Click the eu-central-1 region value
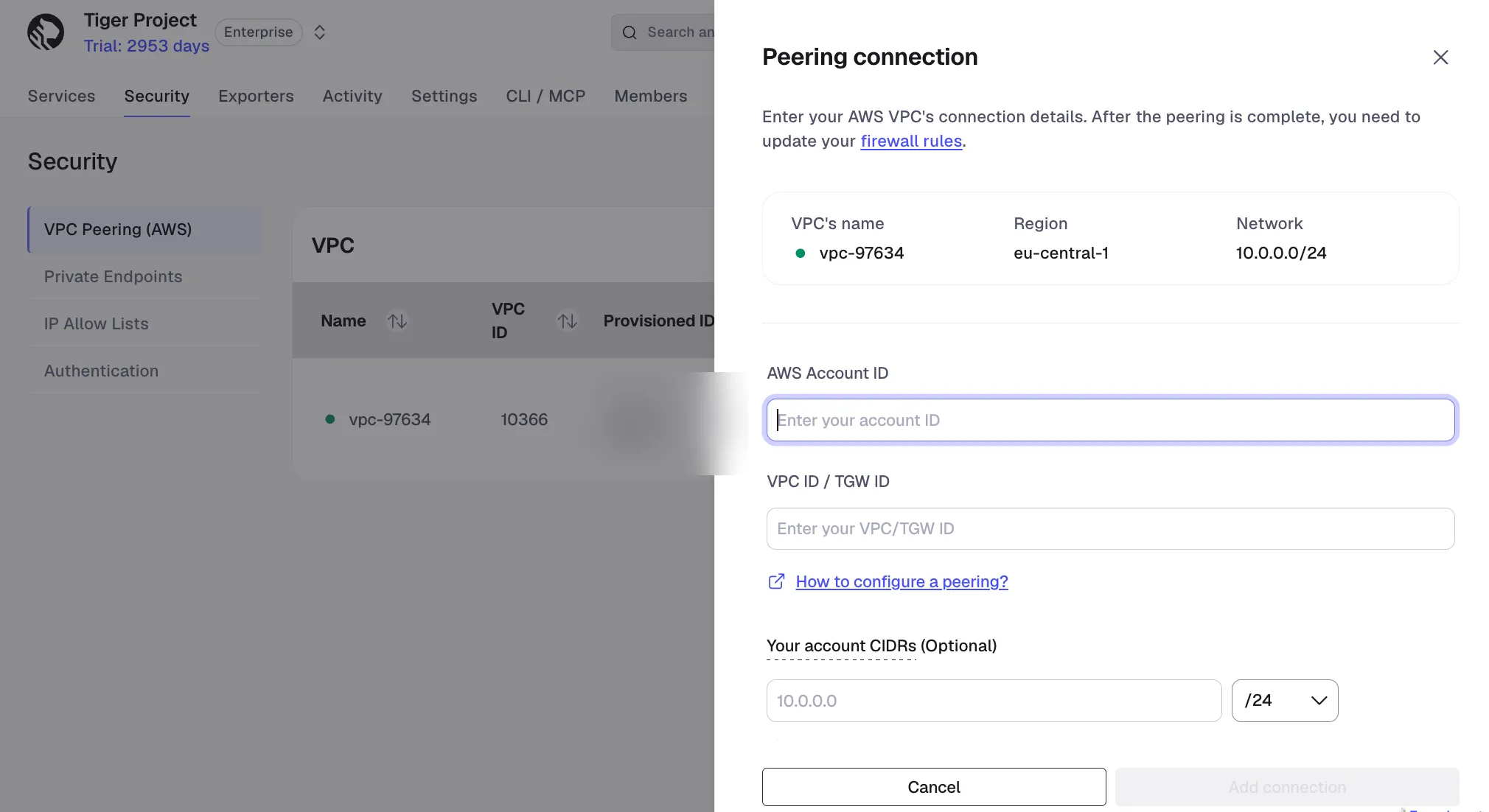 [x=1061, y=253]
